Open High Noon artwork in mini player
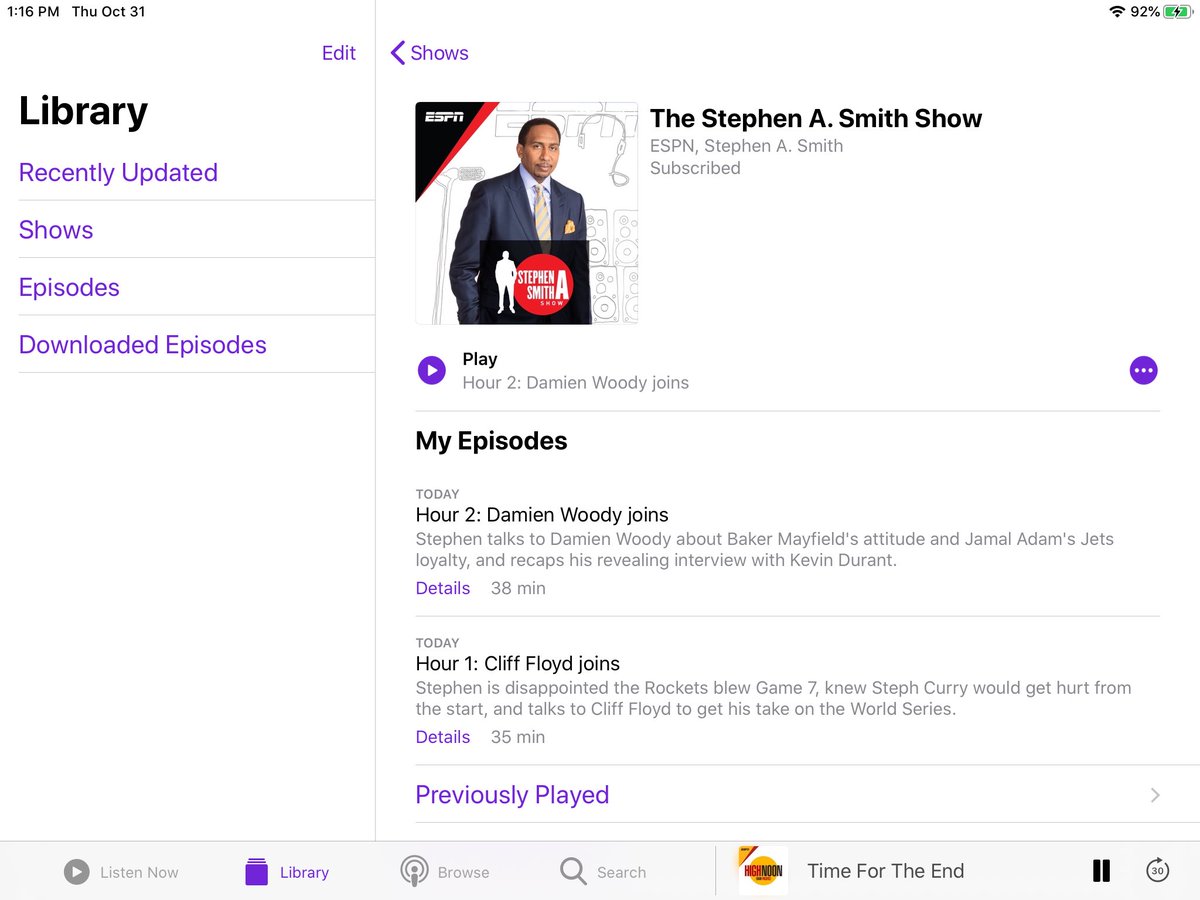1200x900 pixels. click(x=763, y=871)
